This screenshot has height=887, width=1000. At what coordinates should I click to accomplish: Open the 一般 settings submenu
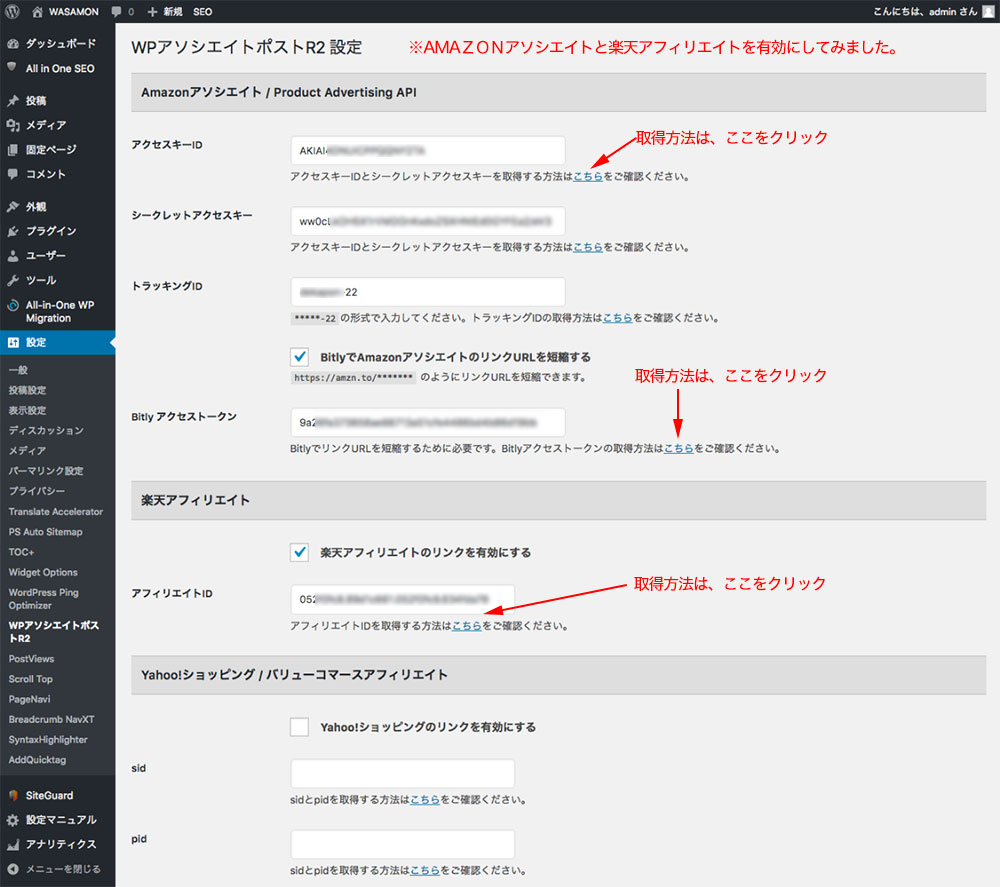click(x=18, y=370)
